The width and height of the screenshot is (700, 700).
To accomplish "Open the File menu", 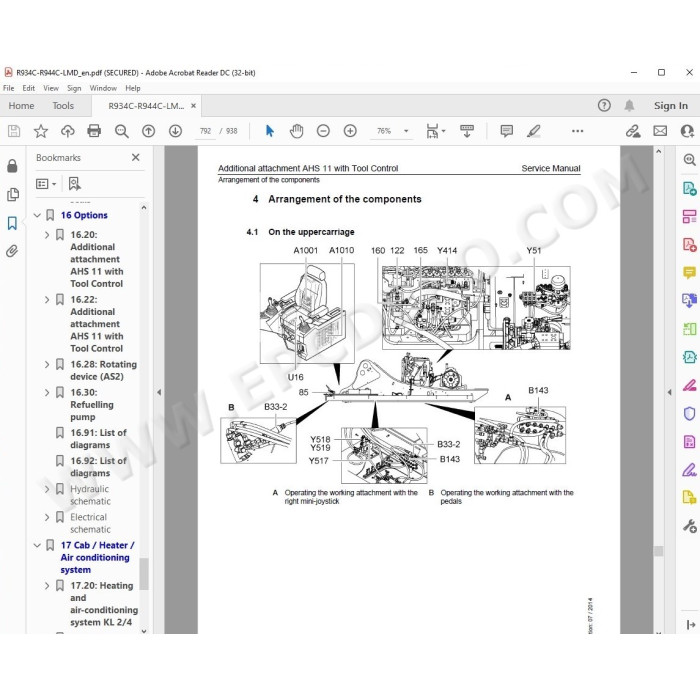I will [x=8, y=88].
